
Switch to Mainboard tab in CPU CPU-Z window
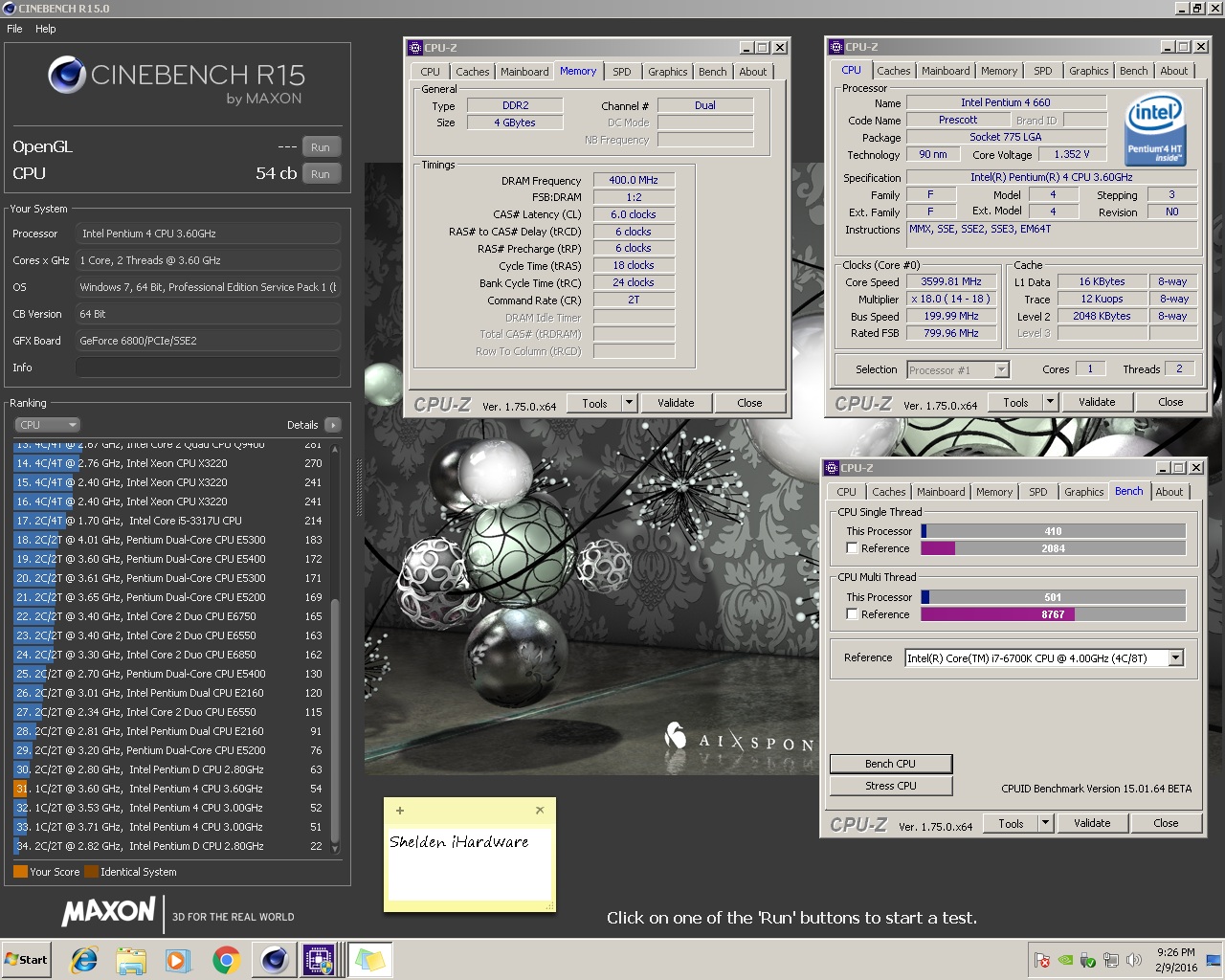click(946, 71)
